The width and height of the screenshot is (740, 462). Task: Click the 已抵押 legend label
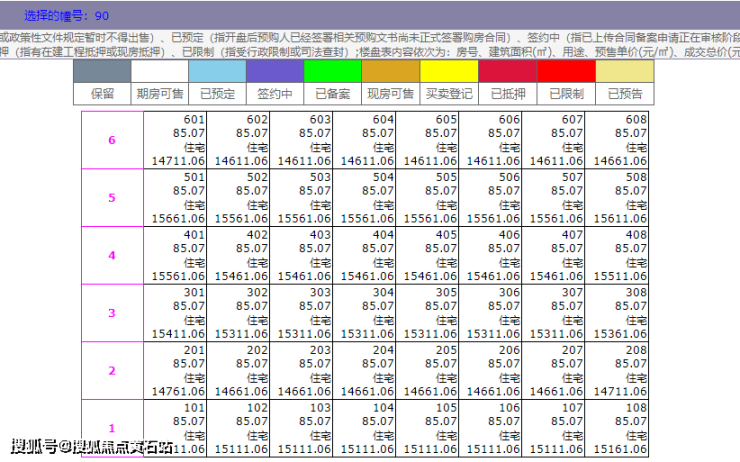507,94
